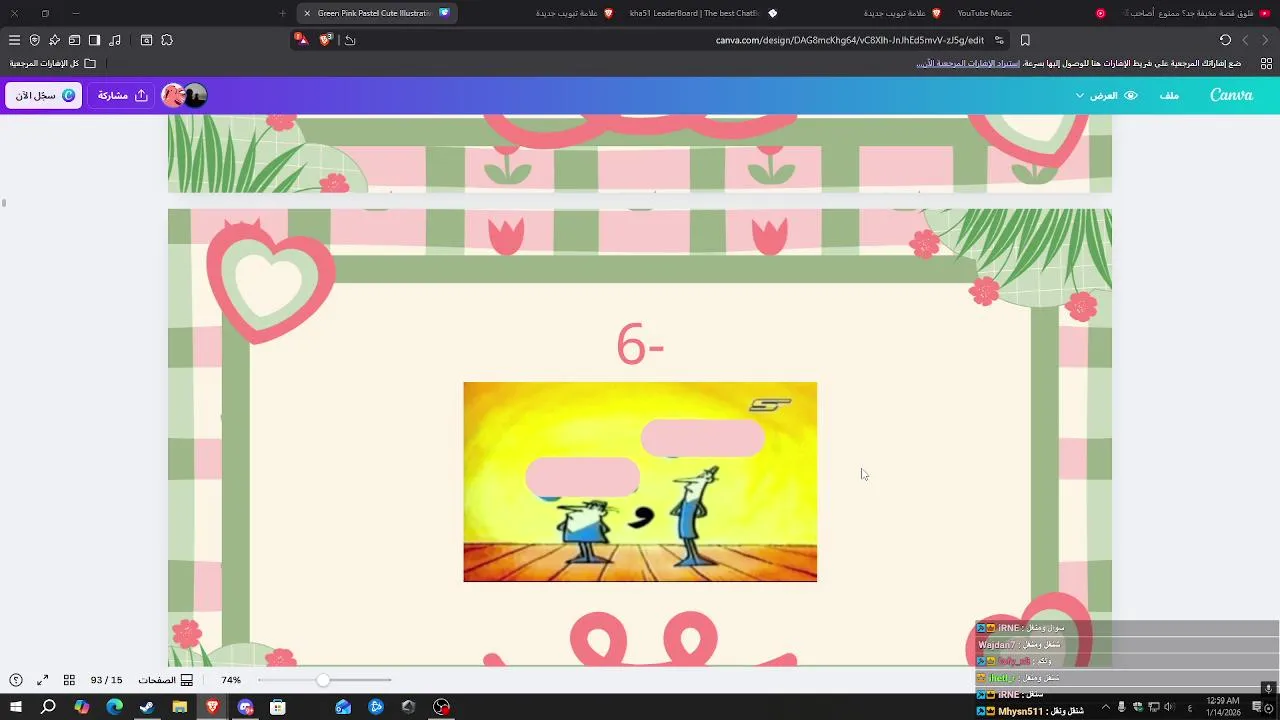1280x720 pixels.
Task: Open Microsoft Copilot from the taskbar
Action: pyautogui.click(x=81, y=707)
